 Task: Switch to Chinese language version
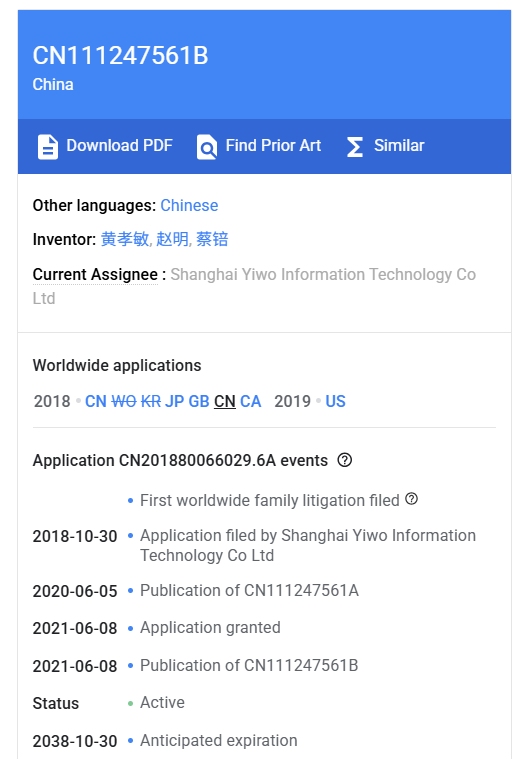click(x=189, y=205)
